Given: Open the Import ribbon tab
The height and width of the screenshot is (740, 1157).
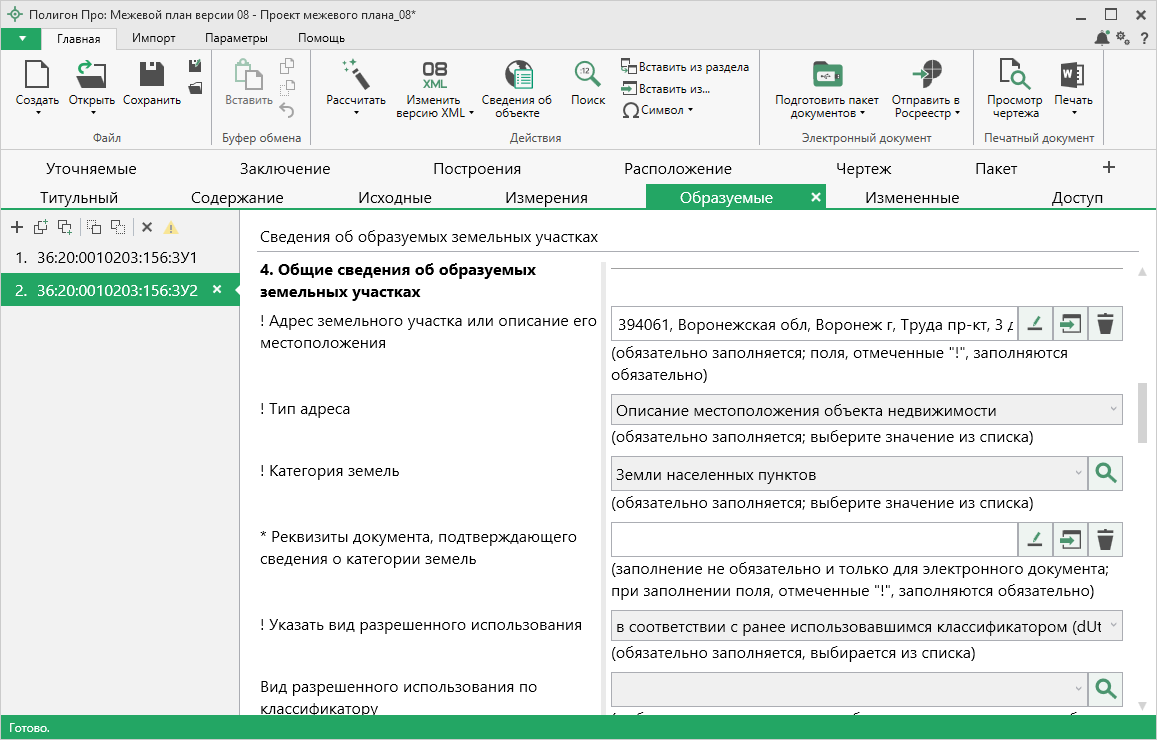Looking at the screenshot, I should 154,38.
